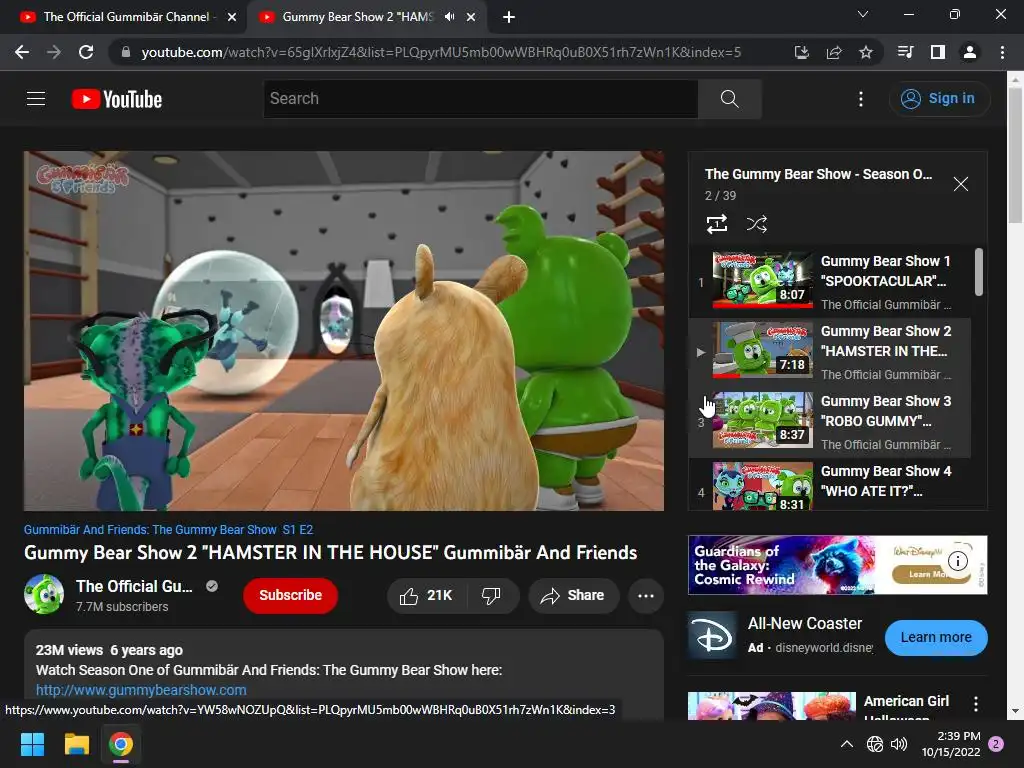This screenshot has height=768, width=1024.
Task: Toggle shuffle playlist
Action: [756, 224]
